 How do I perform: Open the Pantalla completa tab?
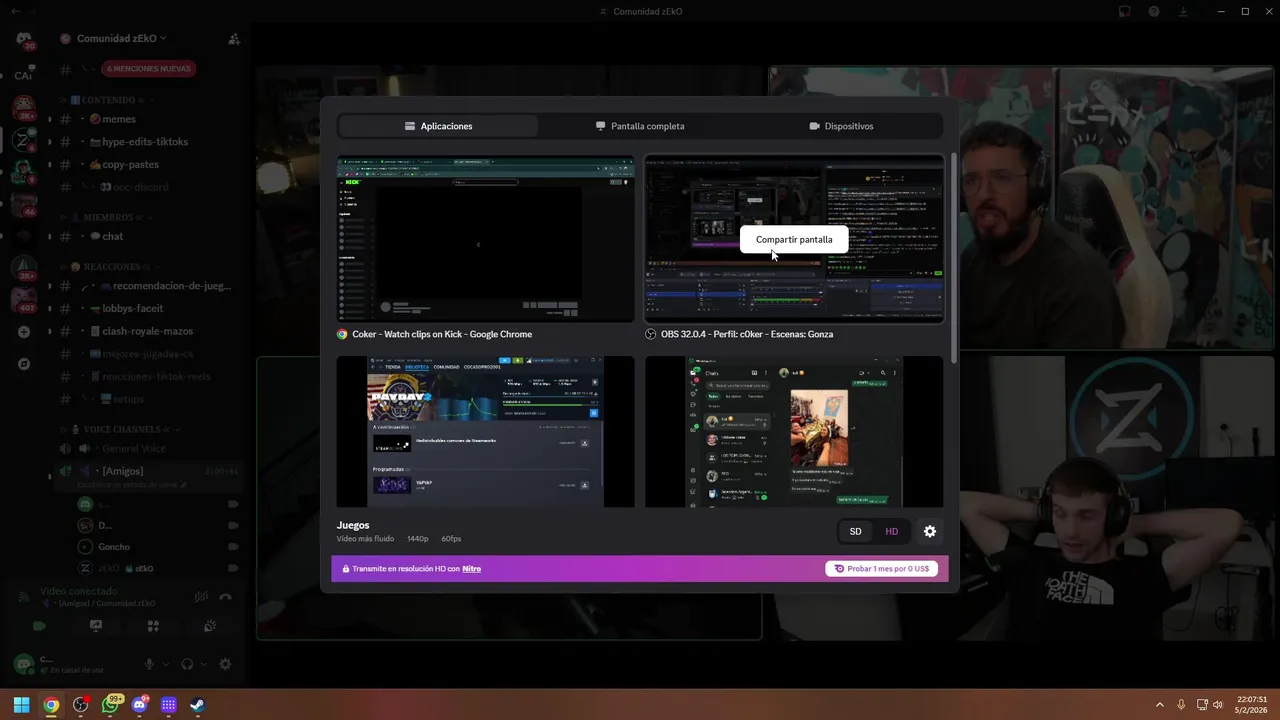tap(640, 126)
